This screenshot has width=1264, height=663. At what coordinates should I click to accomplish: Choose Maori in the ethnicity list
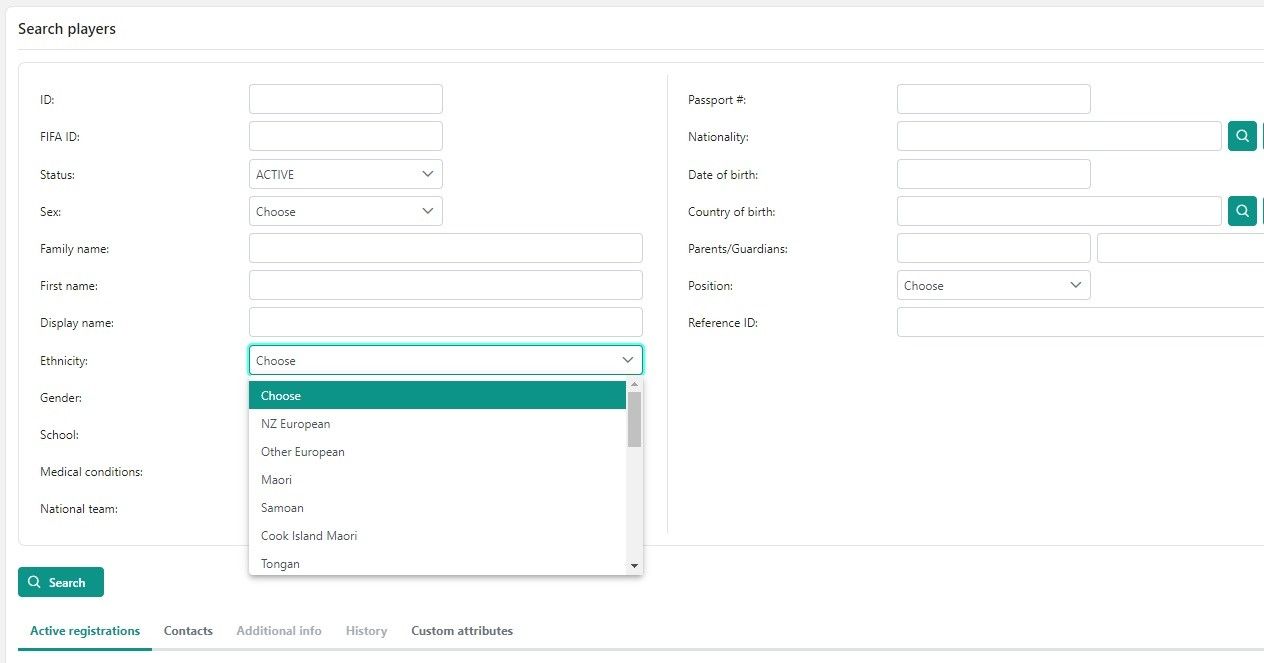(x=277, y=480)
